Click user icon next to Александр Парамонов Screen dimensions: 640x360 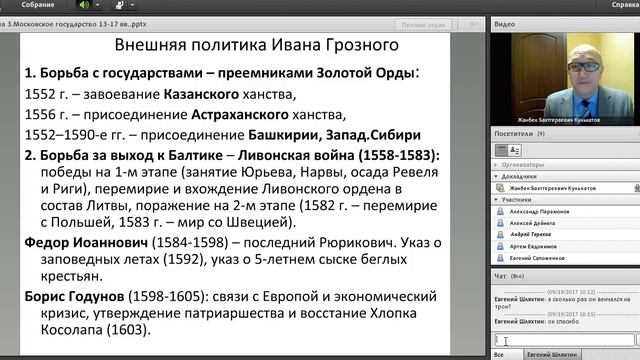[500, 211]
